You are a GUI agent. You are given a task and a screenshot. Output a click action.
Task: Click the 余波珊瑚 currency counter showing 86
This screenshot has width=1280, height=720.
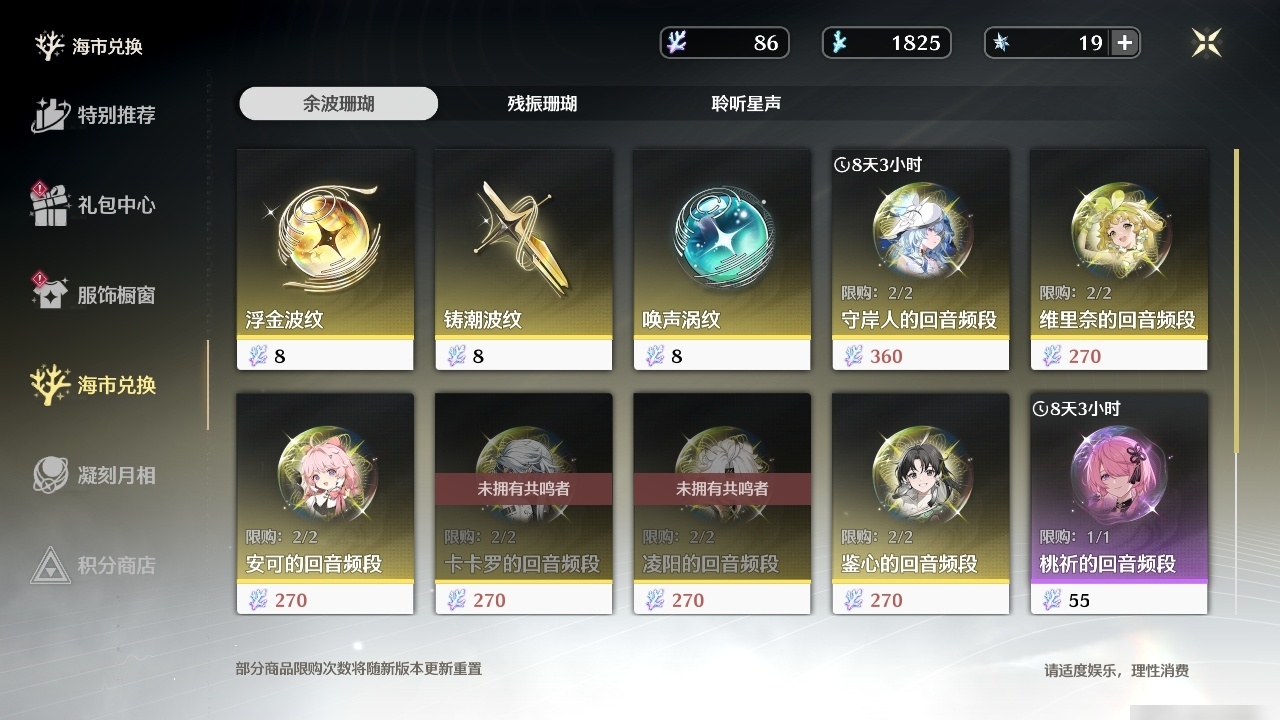click(725, 43)
